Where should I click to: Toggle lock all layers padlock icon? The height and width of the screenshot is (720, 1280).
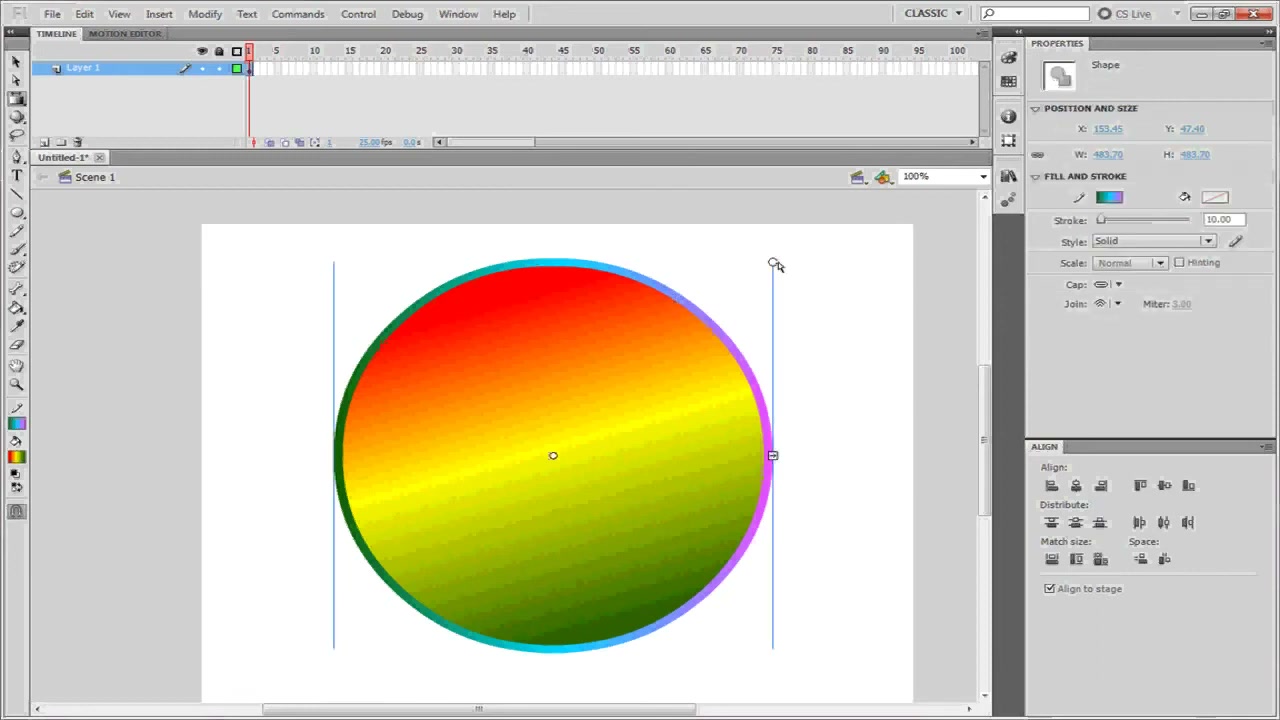219,51
